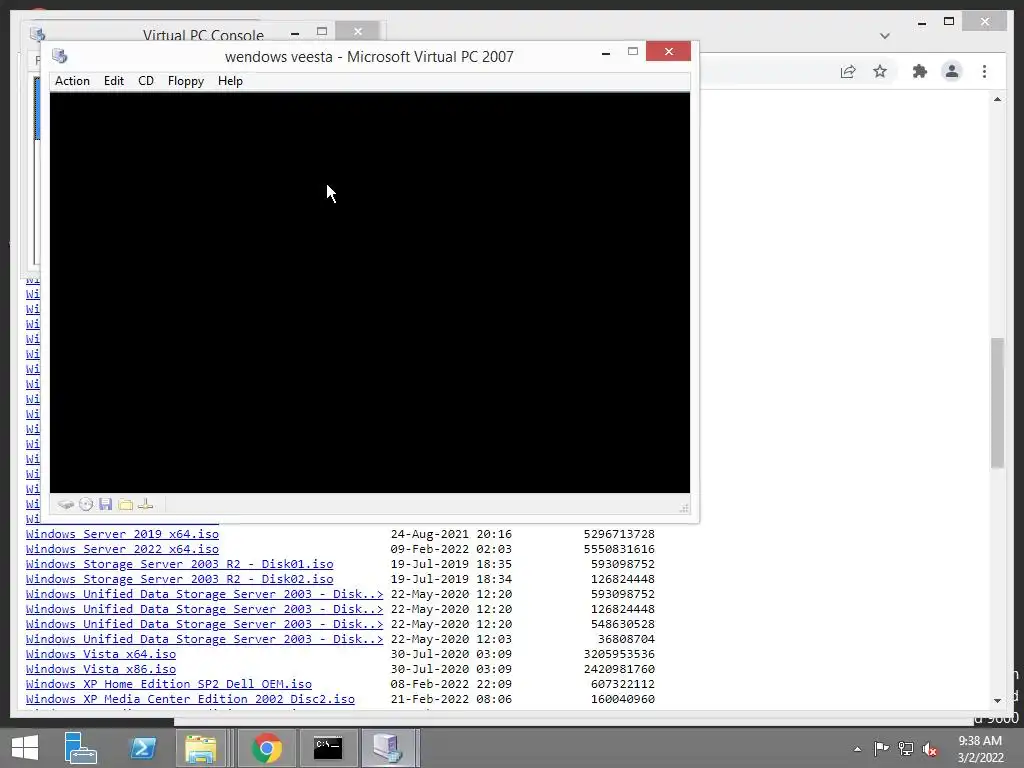Screen dimensions: 1024x768
Task: Click the Virtual PC Console window icon
Action: pos(37,34)
